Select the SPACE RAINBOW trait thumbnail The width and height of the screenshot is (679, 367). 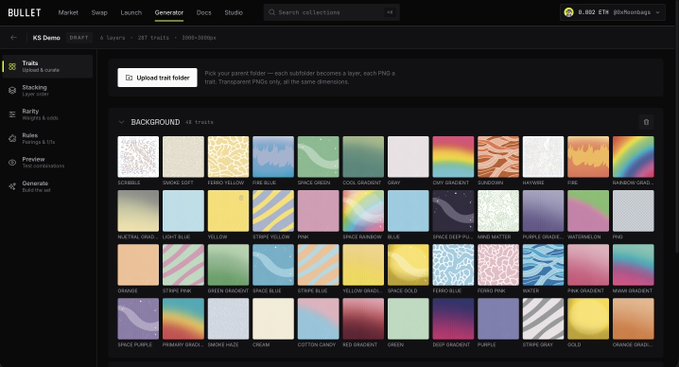pos(363,211)
